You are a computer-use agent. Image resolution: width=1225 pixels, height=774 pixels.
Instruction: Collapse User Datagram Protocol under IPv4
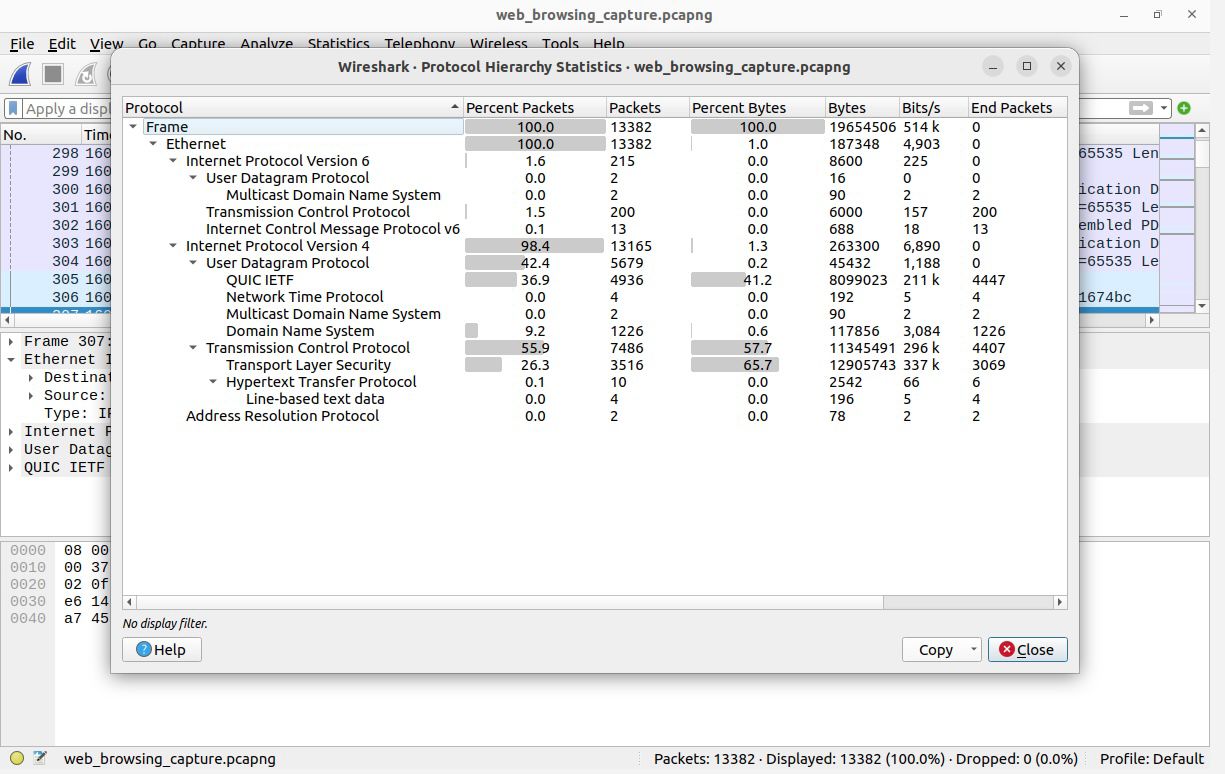point(193,263)
